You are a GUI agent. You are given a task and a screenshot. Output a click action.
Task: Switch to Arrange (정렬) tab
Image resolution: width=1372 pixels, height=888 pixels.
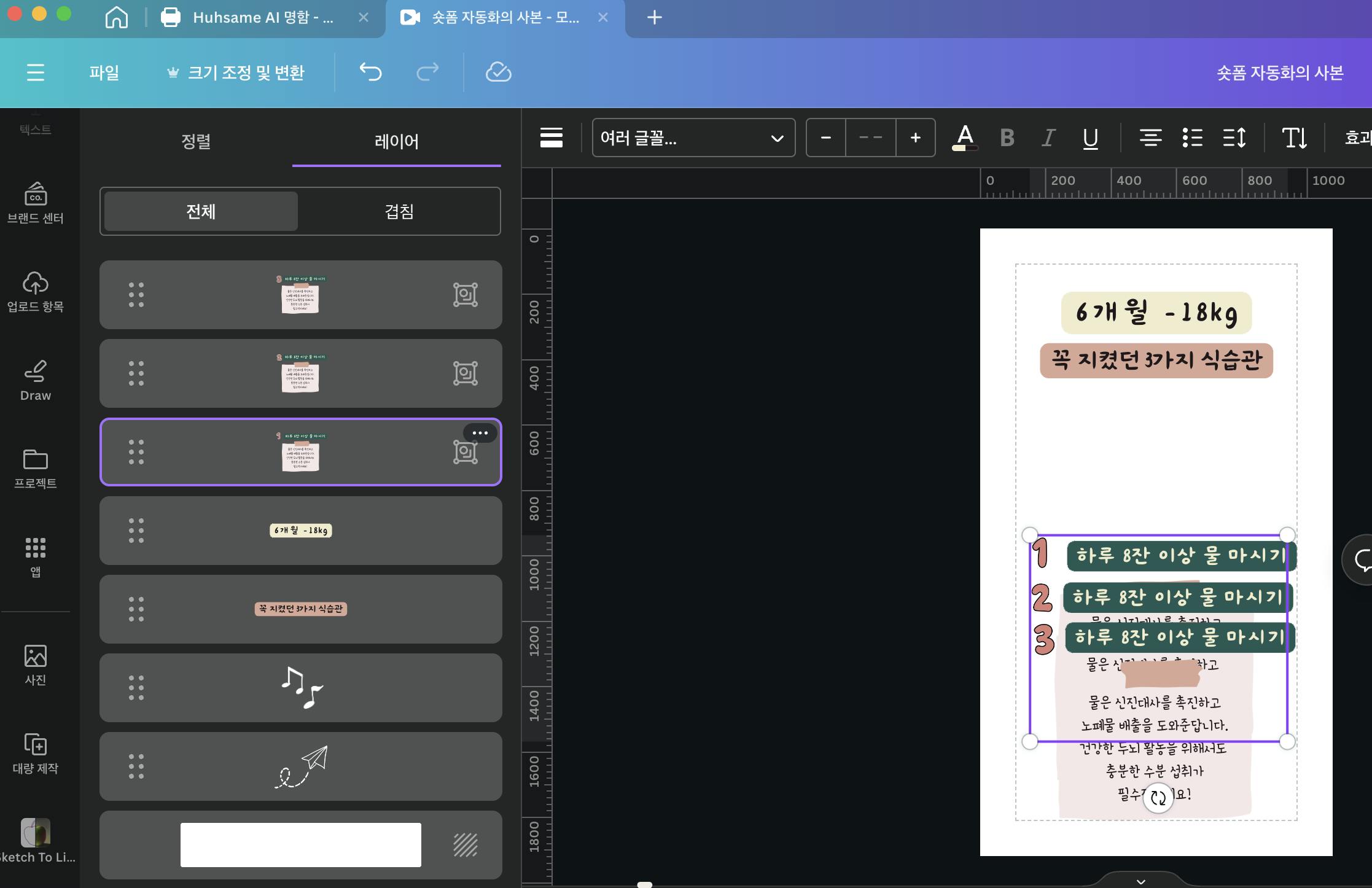tap(196, 141)
